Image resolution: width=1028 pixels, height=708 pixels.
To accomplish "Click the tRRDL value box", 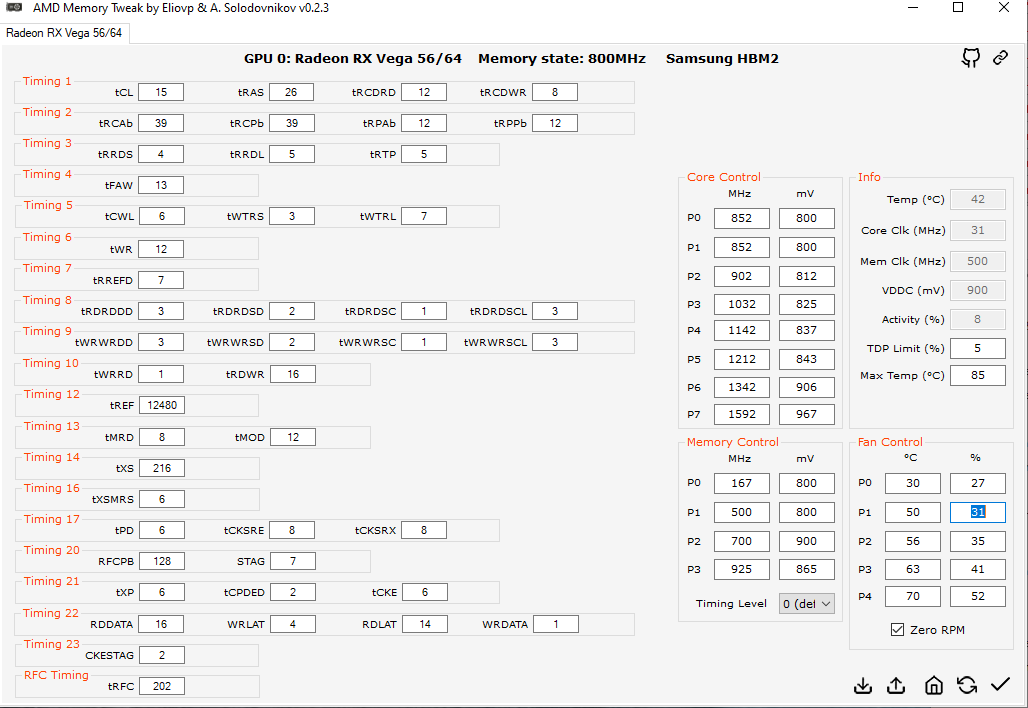I will click(291, 154).
